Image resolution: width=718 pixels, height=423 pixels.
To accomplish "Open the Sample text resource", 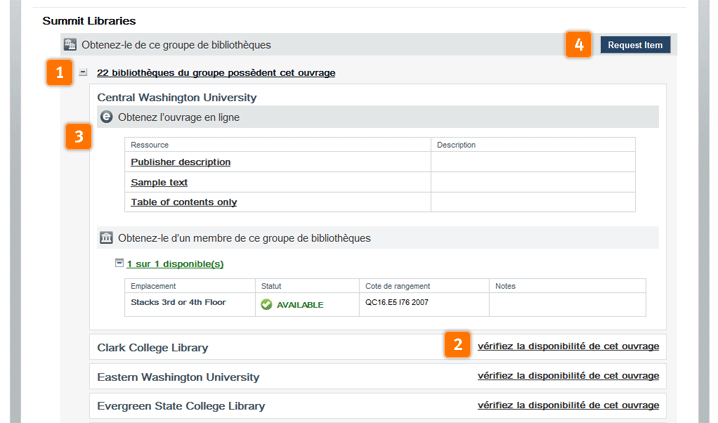I will (x=159, y=182).
